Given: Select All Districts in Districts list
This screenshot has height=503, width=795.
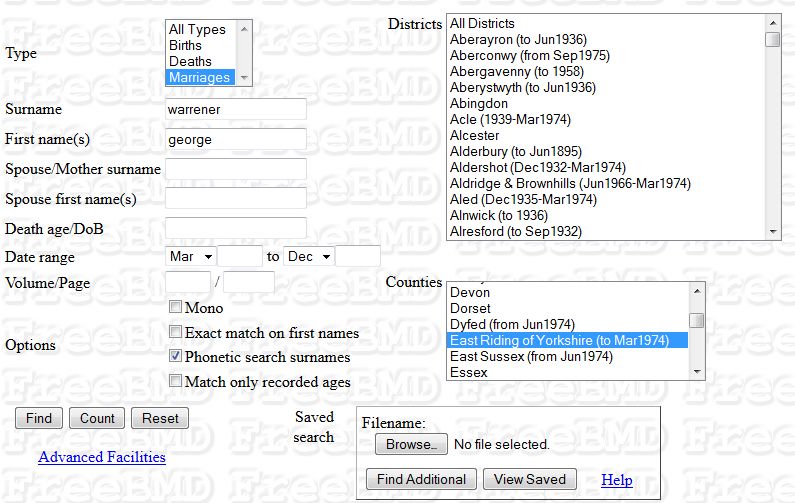Looking at the screenshot, I should [x=605, y=23].
